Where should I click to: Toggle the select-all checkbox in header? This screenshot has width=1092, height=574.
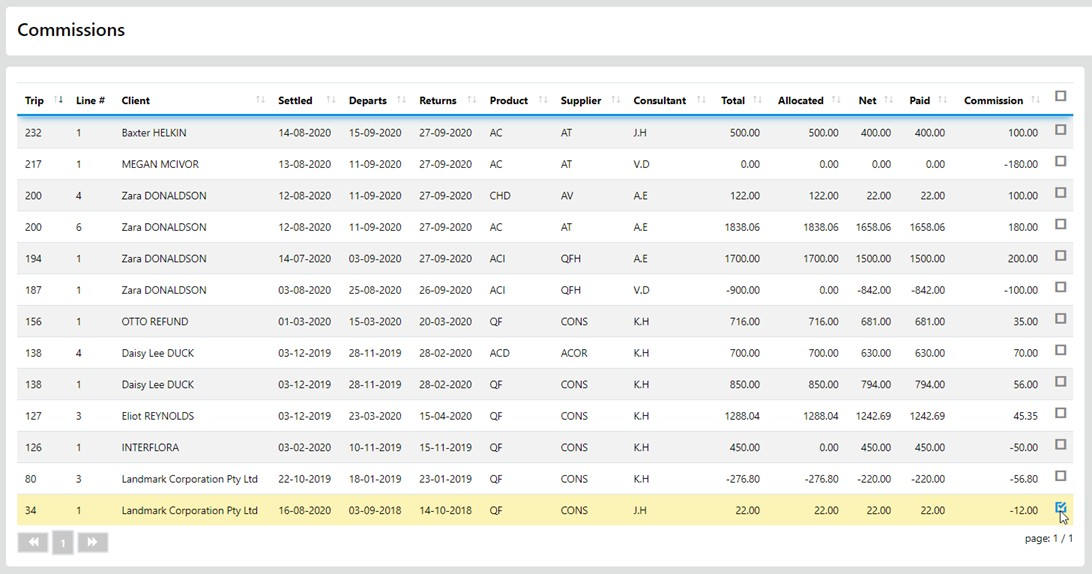[1061, 97]
